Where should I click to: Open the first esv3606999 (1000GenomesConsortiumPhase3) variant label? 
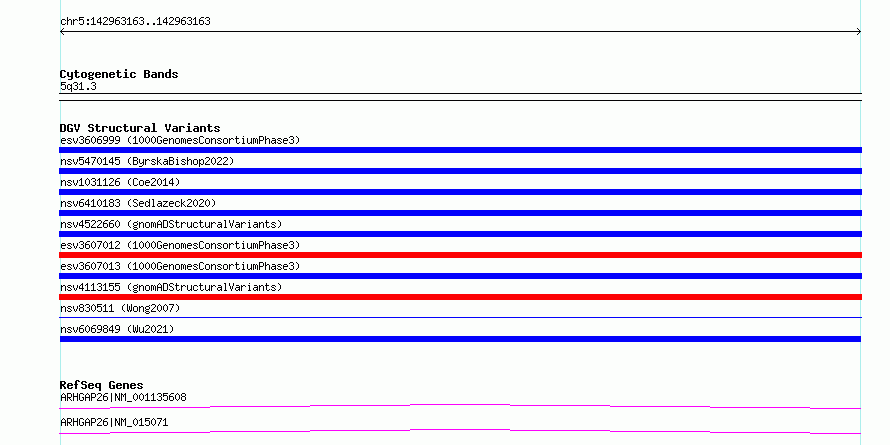click(x=180, y=140)
